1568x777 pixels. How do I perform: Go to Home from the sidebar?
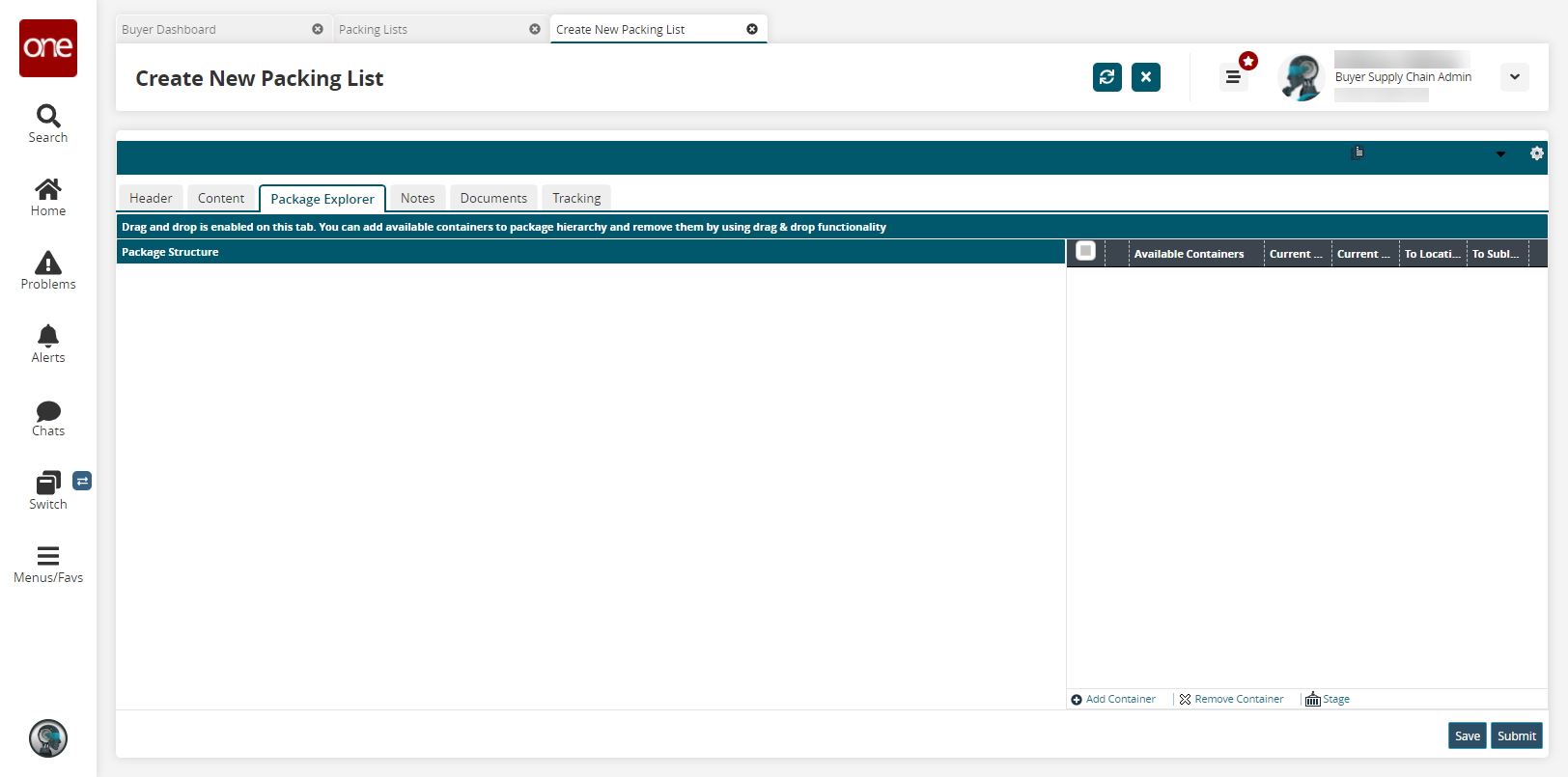(x=48, y=198)
